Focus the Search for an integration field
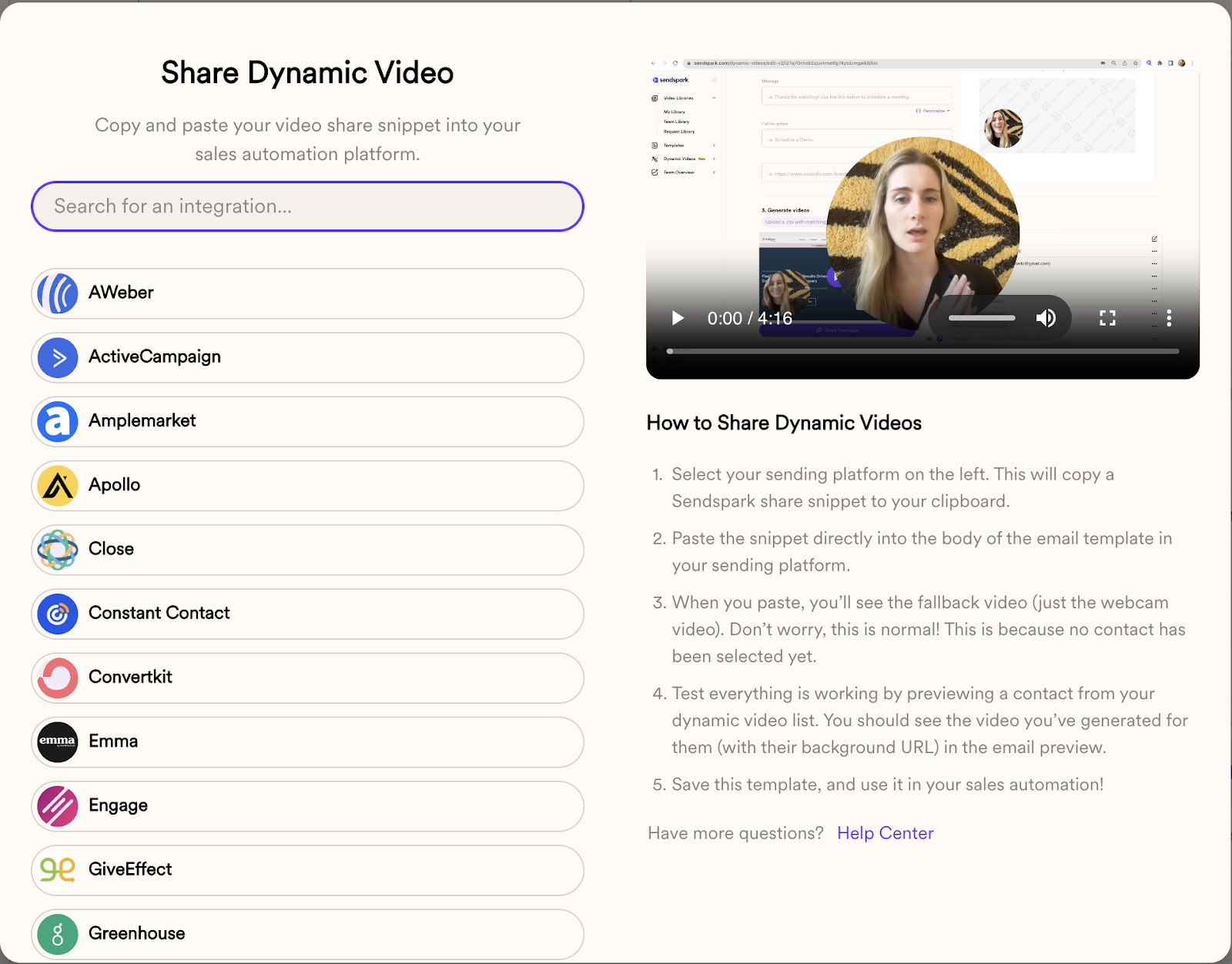This screenshot has width=1232, height=964. click(x=307, y=206)
